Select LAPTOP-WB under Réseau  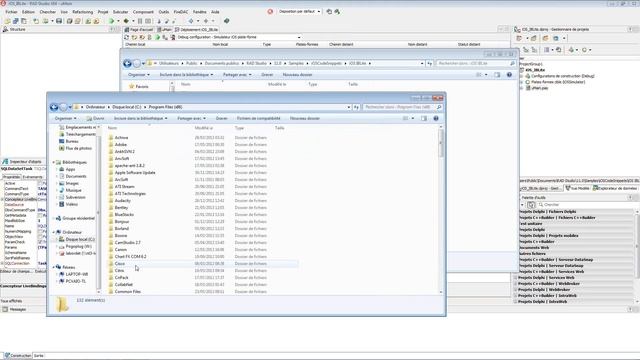point(73,274)
